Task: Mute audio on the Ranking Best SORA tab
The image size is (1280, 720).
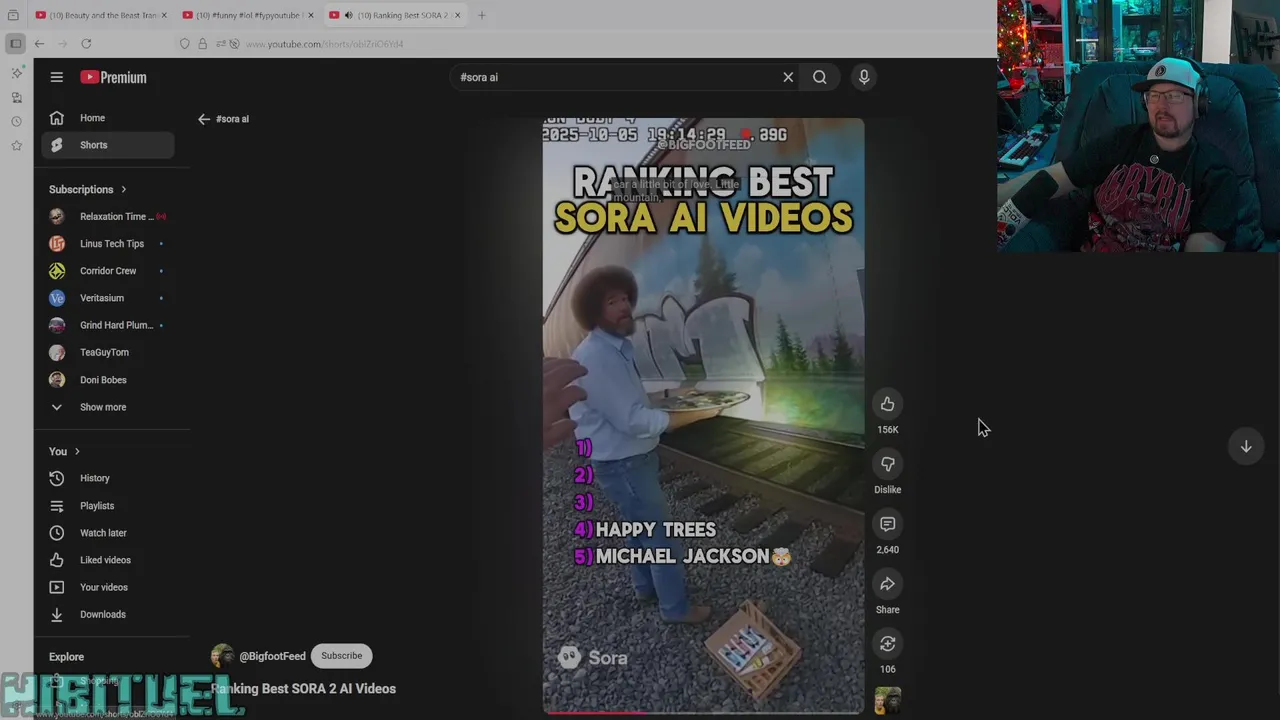Action: click(x=348, y=15)
